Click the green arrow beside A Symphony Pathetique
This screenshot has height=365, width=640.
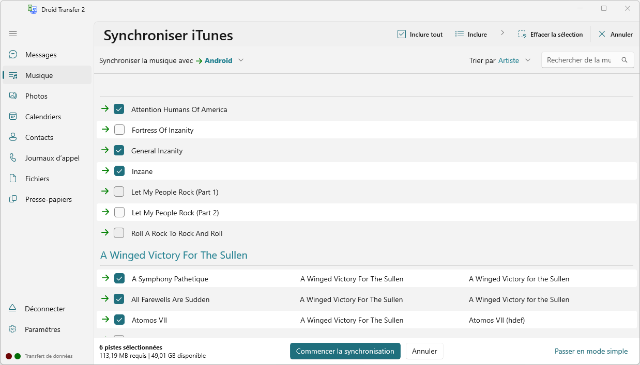point(105,278)
